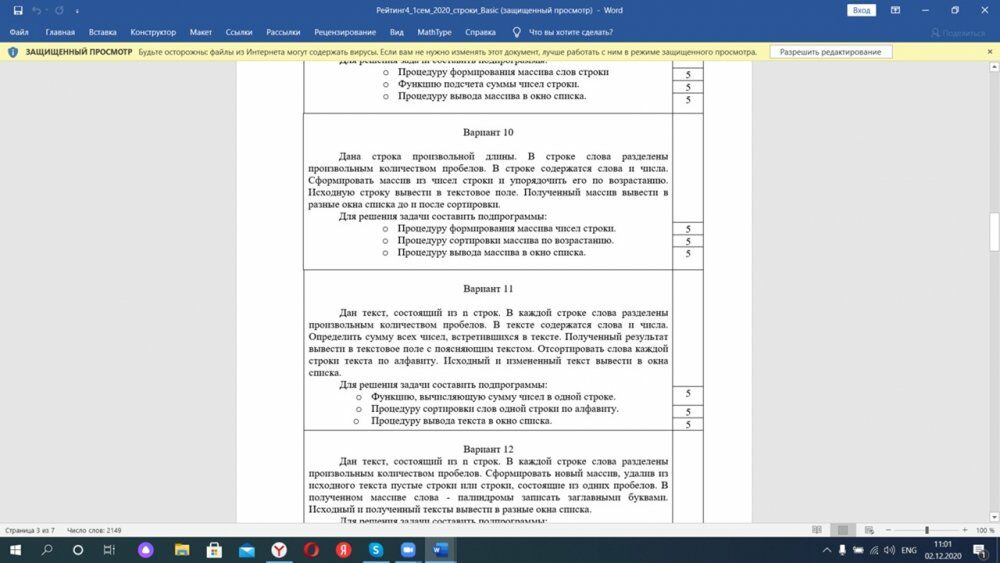The image size is (1000, 563).
Task: Click the Поделиться share button
Action: [959, 33]
